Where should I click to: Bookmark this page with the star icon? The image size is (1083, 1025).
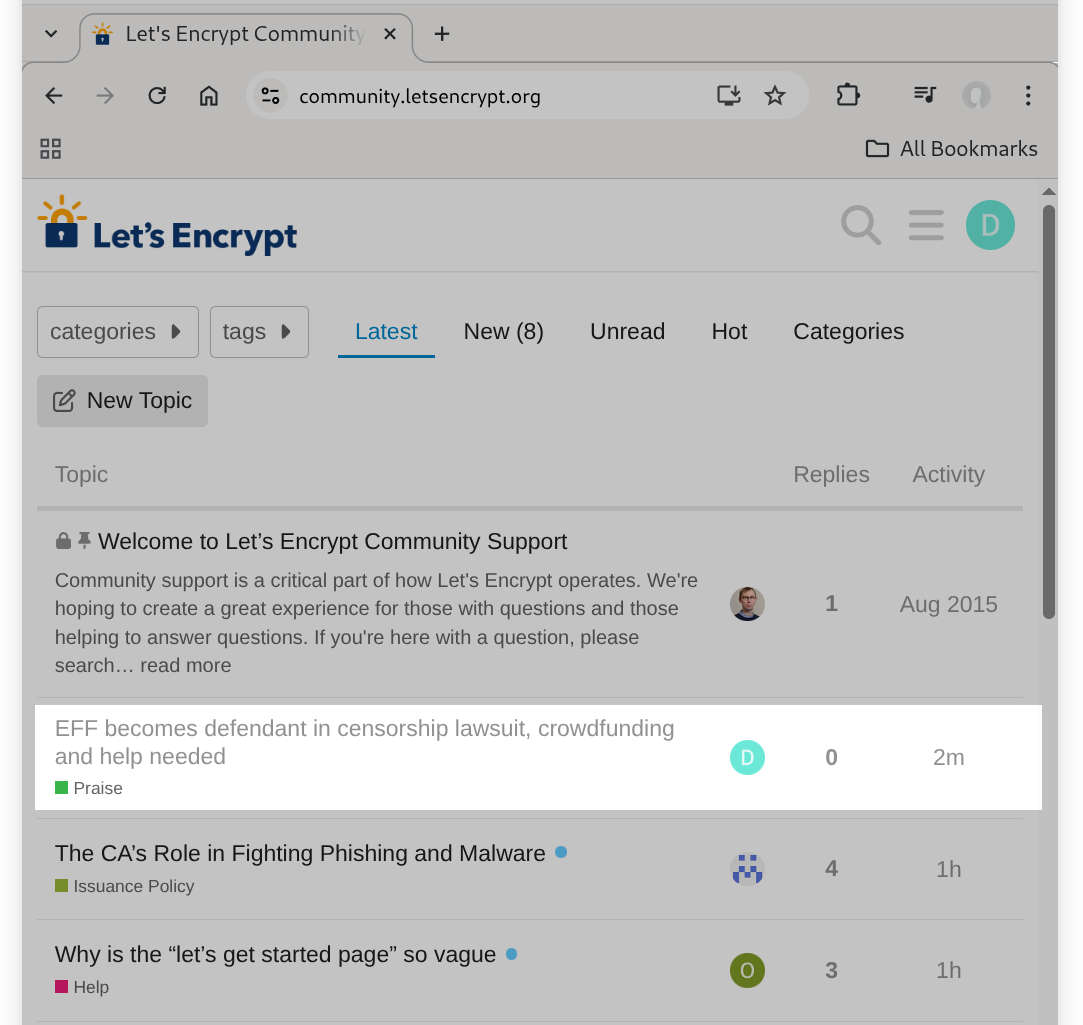775,95
